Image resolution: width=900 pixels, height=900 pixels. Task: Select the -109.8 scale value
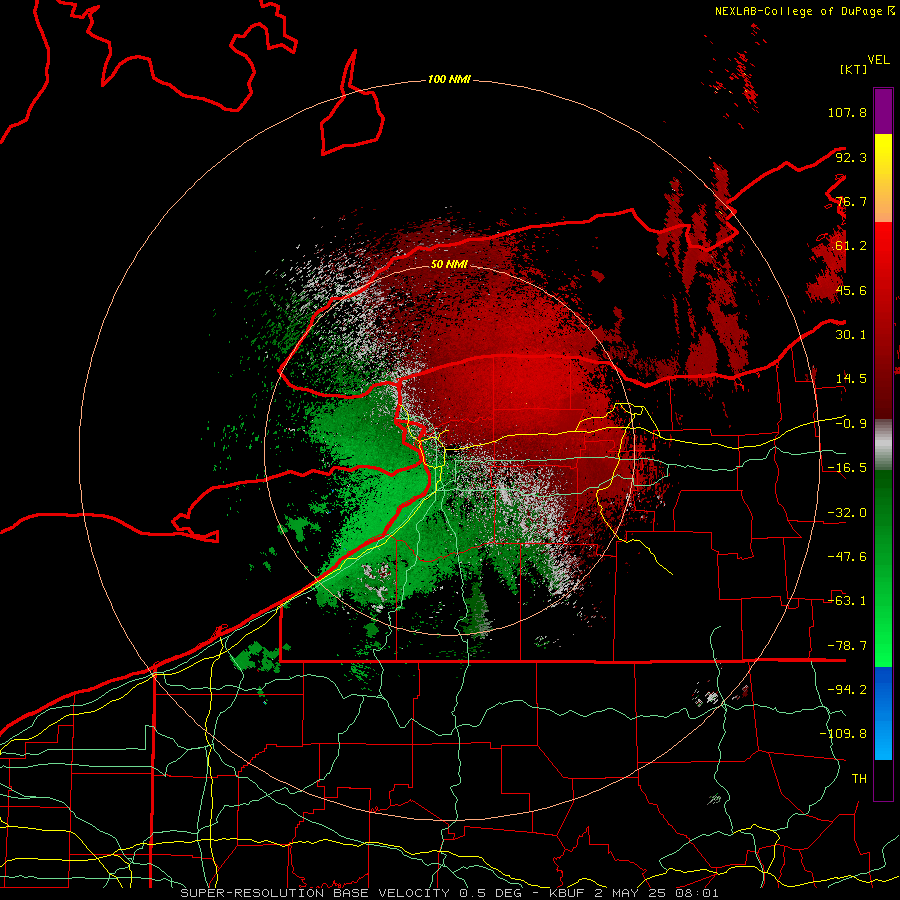pyautogui.click(x=843, y=734)
